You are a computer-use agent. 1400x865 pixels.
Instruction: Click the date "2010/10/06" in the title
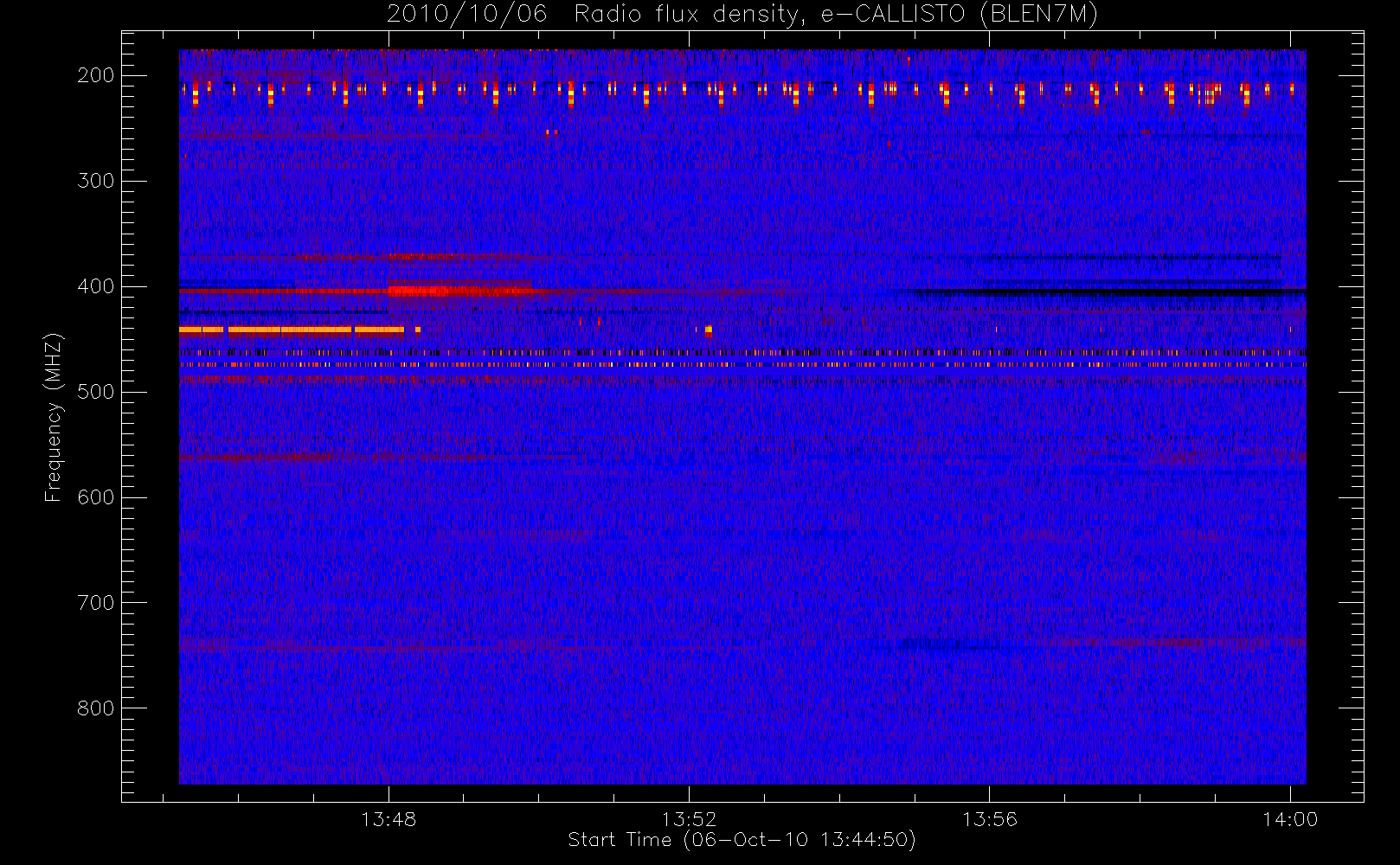point(466,15)
